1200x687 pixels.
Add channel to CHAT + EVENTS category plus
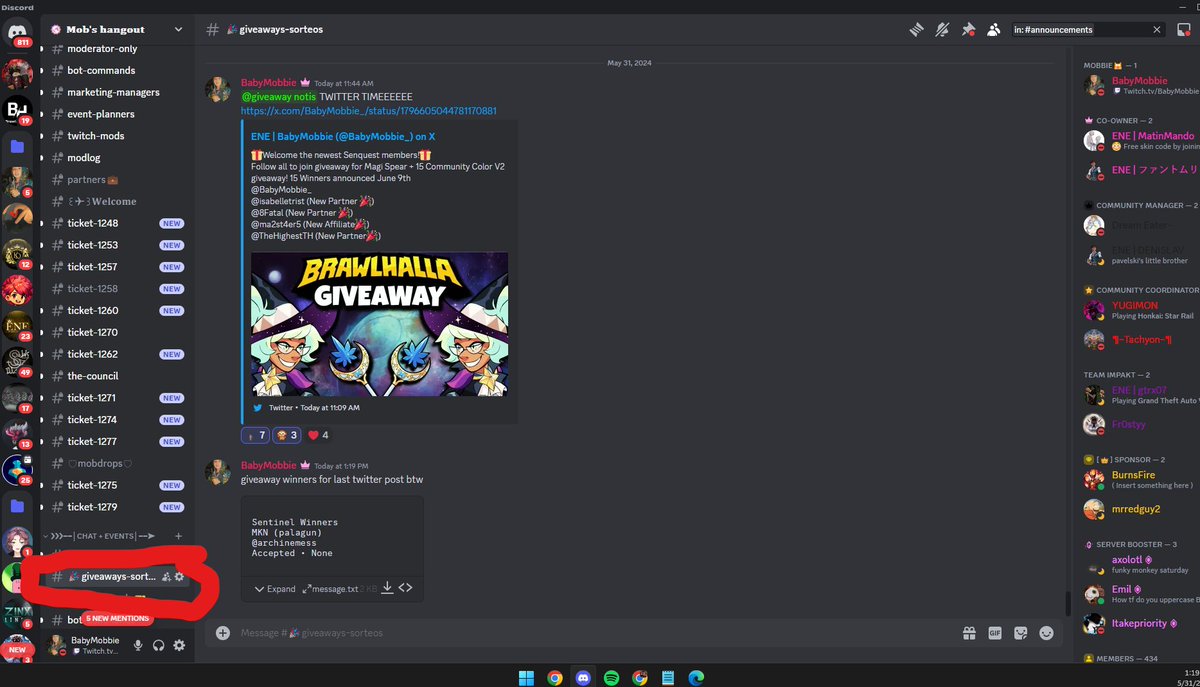(179, 536)
